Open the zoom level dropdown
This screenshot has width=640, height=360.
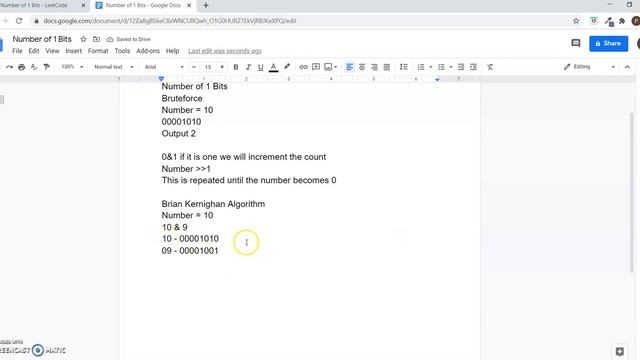72,67
